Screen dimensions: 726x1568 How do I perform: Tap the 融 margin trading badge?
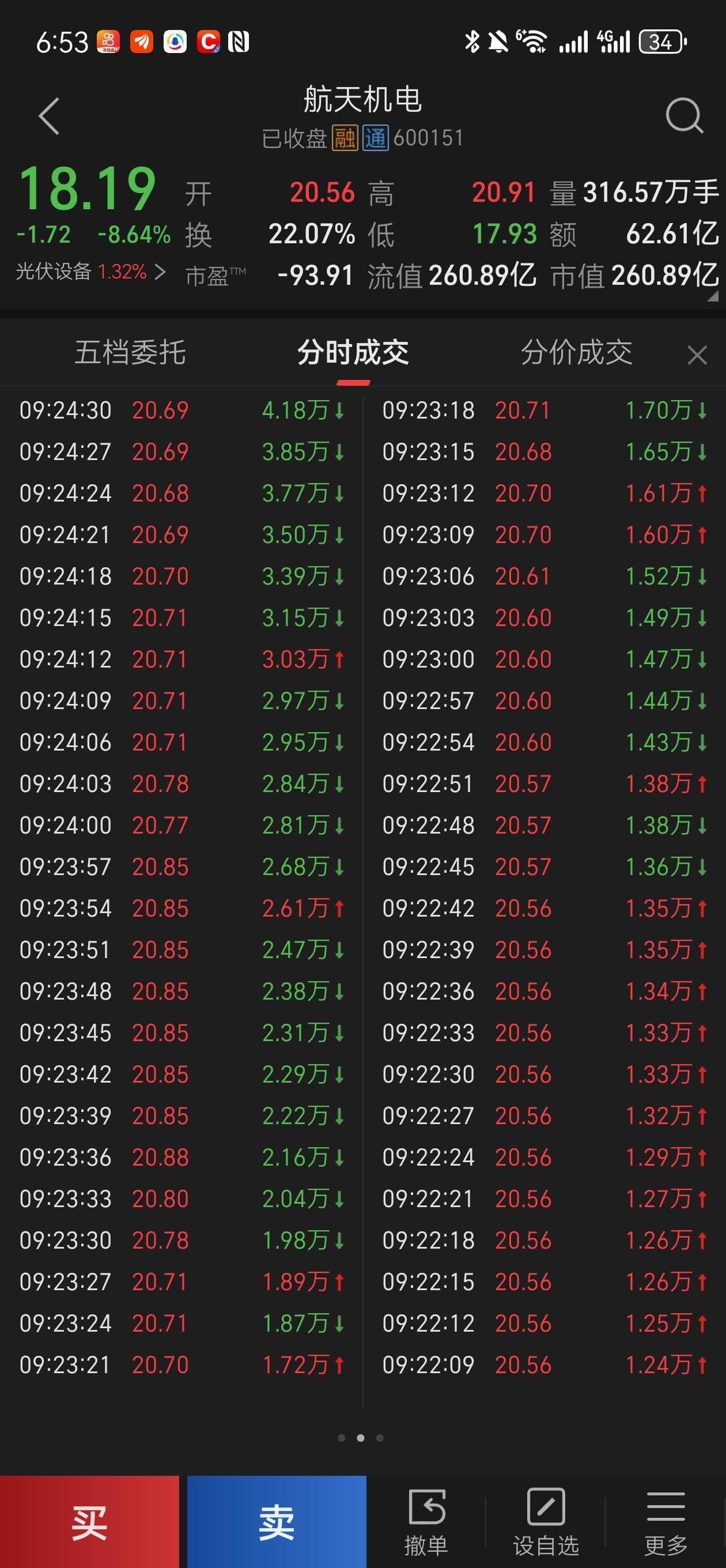[345, 138]
